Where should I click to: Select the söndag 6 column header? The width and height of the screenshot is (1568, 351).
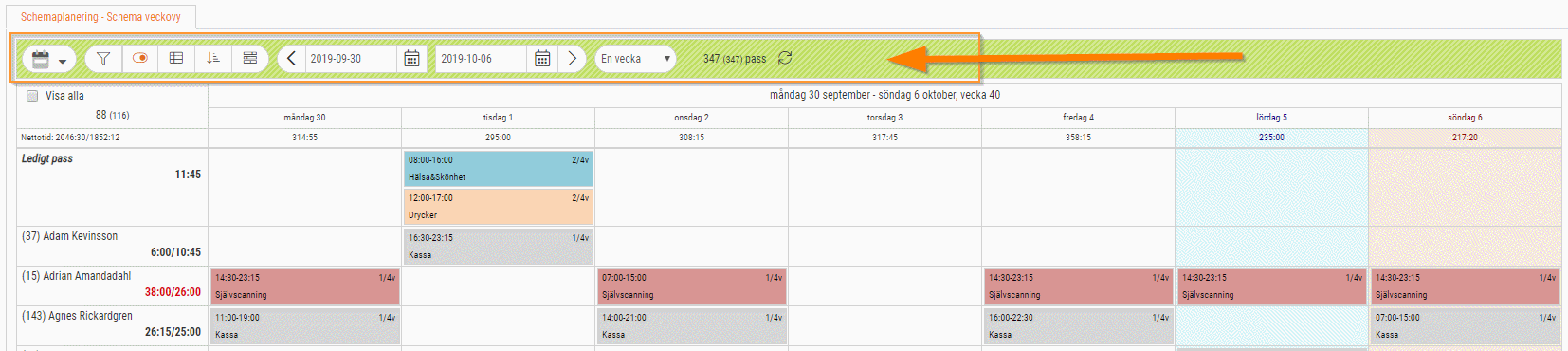pos(1465,118)
